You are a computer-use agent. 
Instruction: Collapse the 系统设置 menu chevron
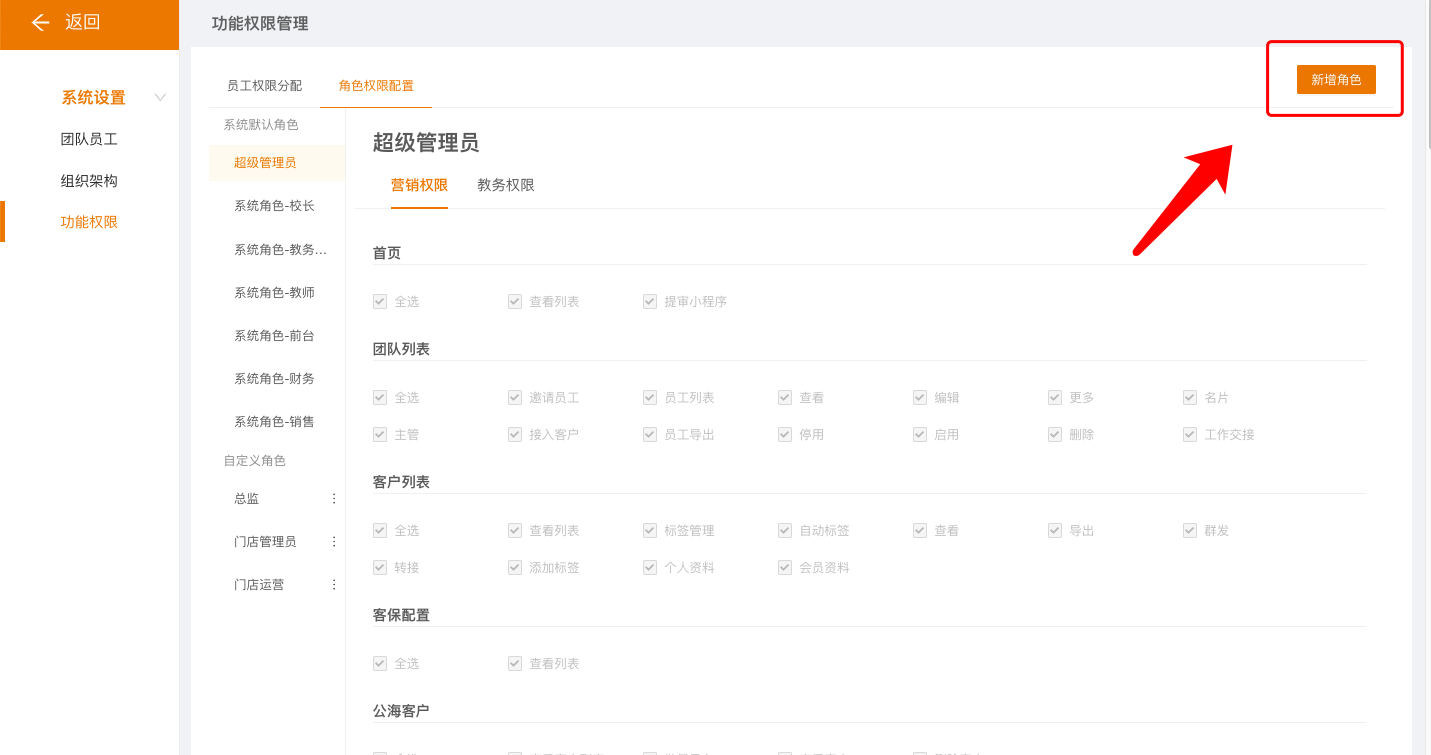coord(160,97)
